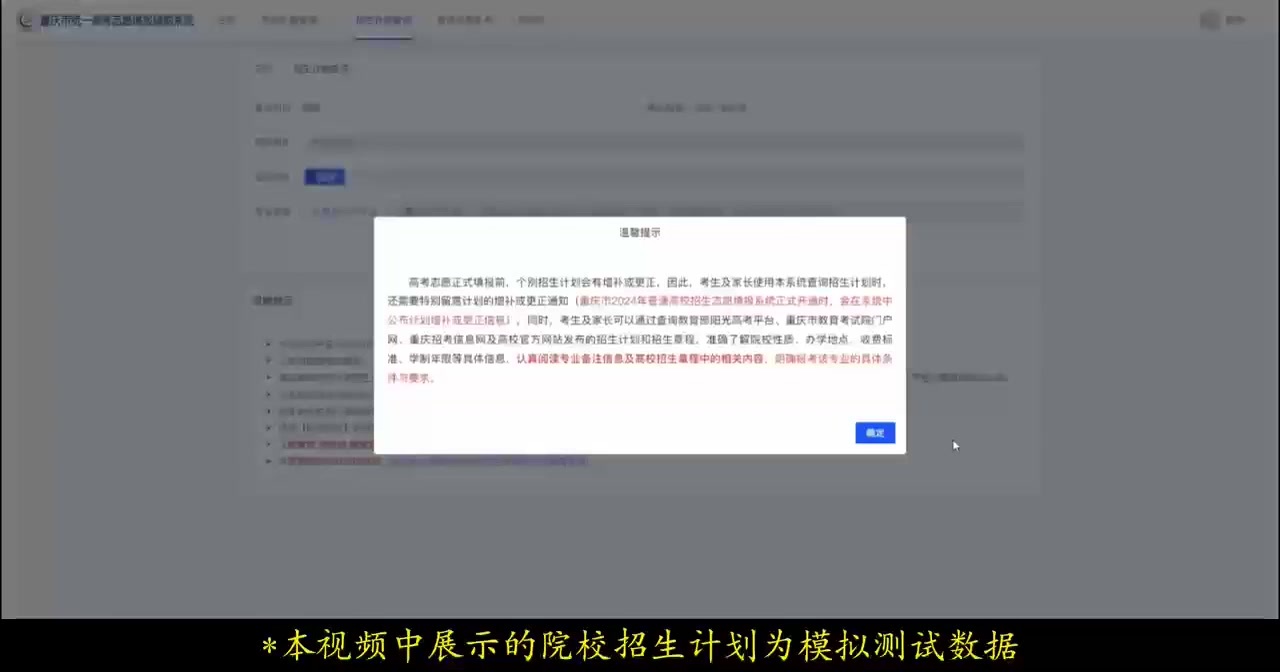Select the blue highlighted batch filter tag

click(x=324, y=177)
